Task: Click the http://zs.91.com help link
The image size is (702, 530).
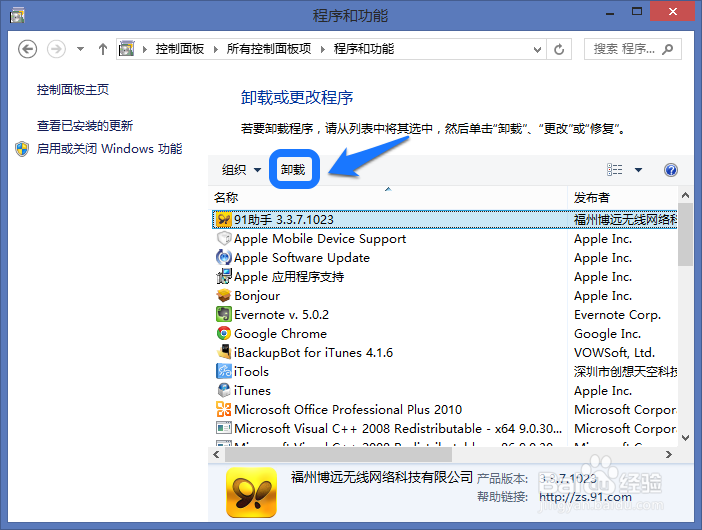Action: coord(585,497)
